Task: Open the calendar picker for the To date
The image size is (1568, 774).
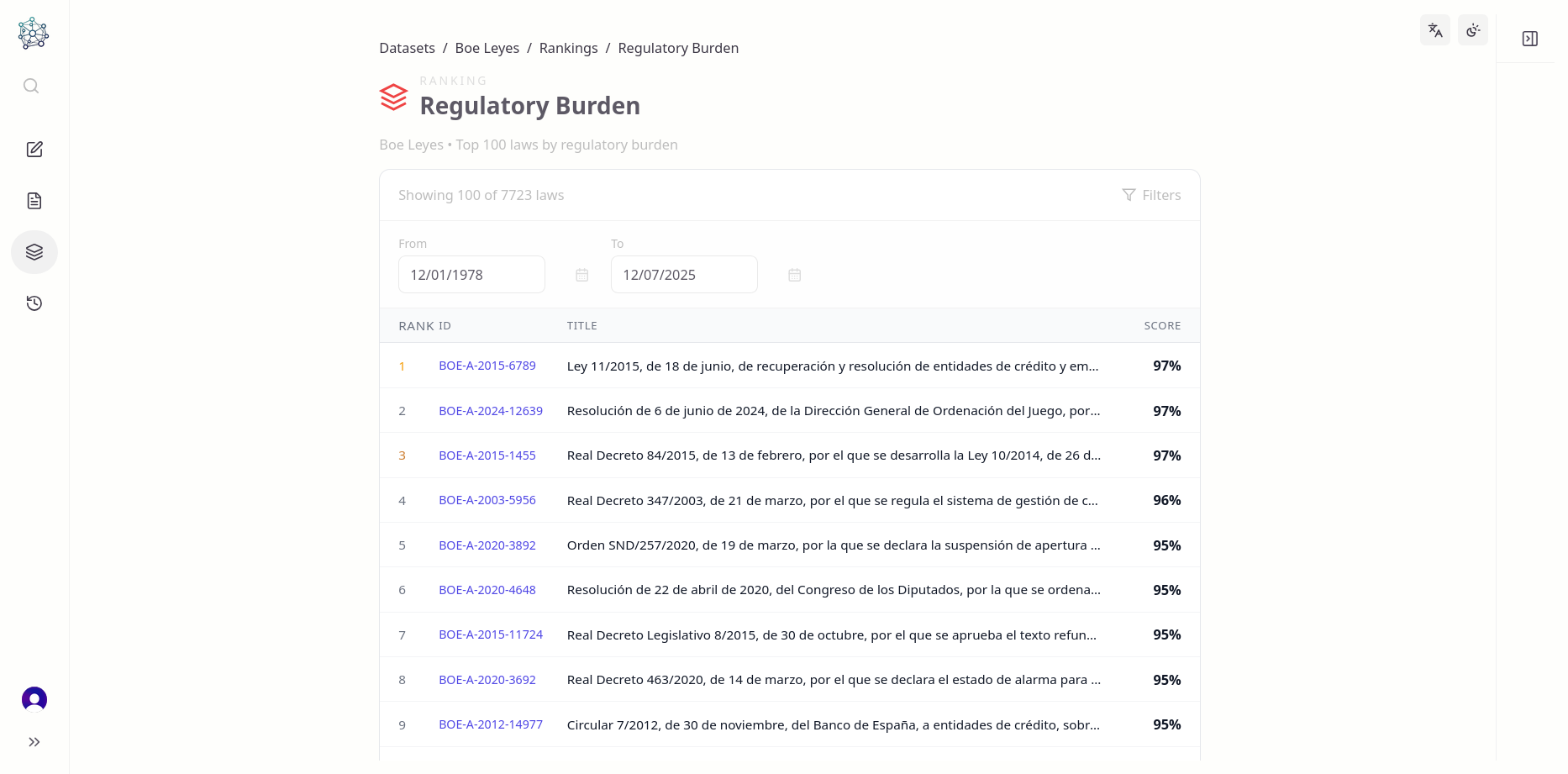Action: coord(793,274)
